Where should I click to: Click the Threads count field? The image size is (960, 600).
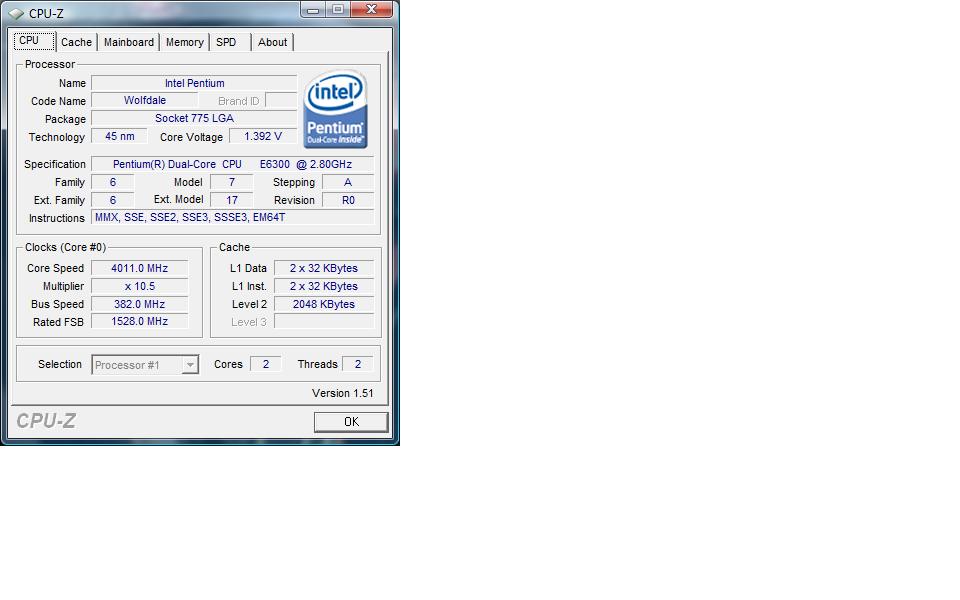pos(358,364)
